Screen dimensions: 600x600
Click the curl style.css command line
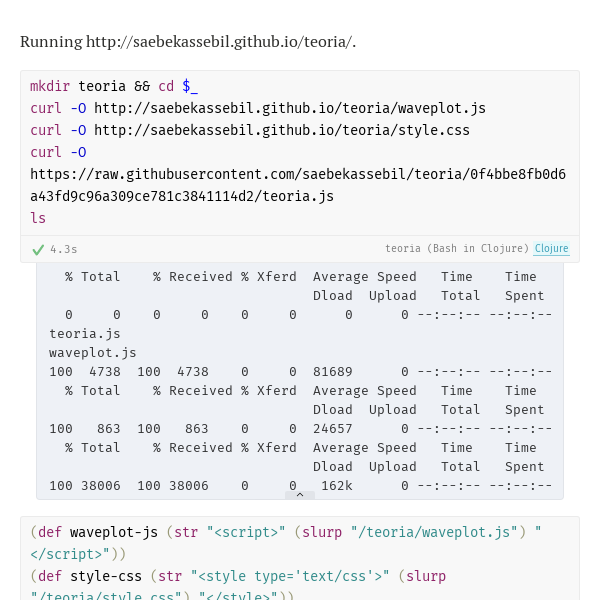click(250, 130)
